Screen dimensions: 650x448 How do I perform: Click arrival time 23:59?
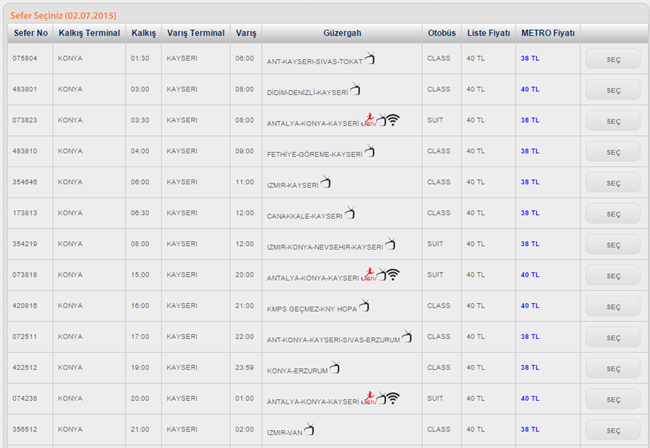coord(245,367)
